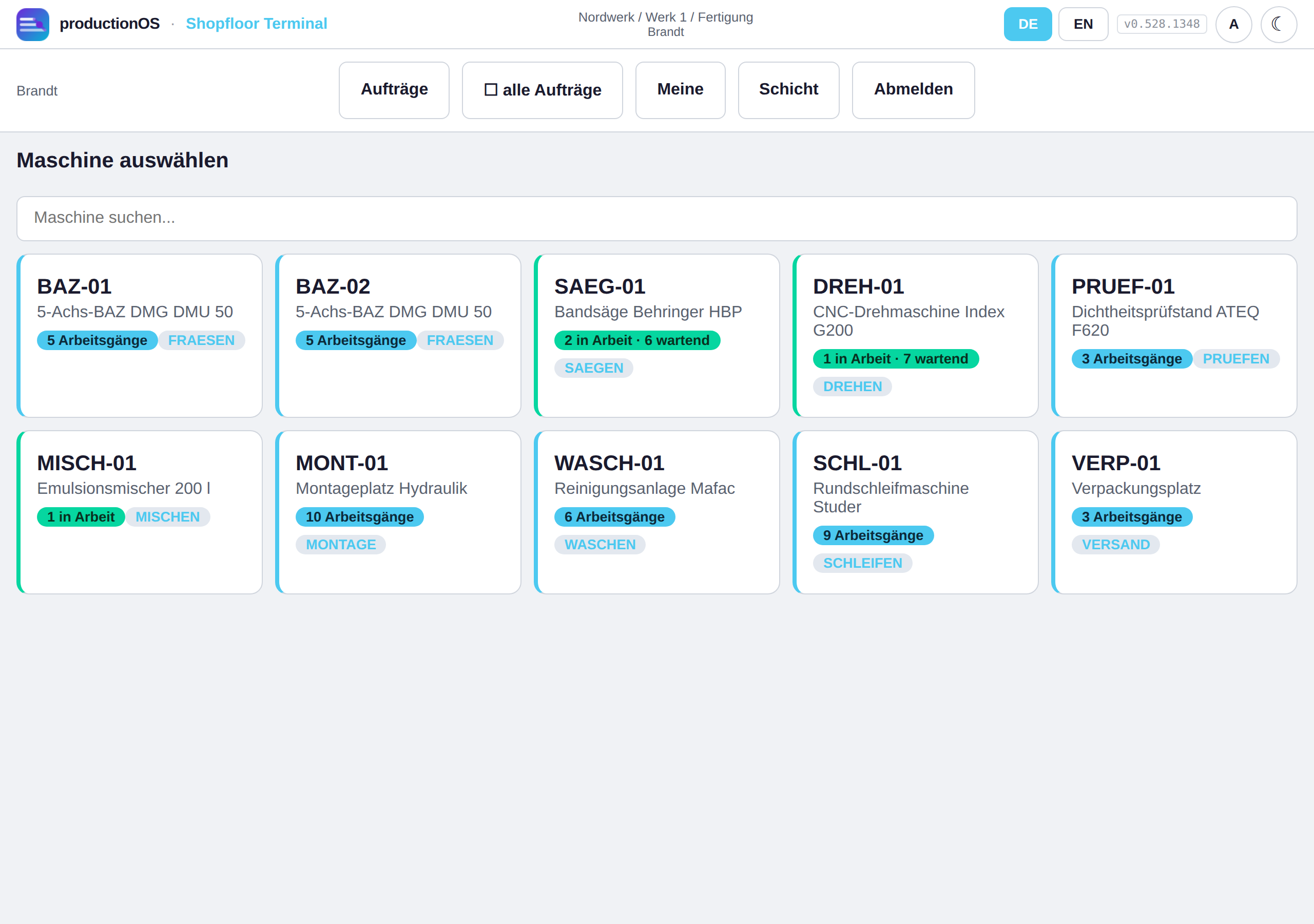Toggle dark mode with the moon icon

point(1278,24)
